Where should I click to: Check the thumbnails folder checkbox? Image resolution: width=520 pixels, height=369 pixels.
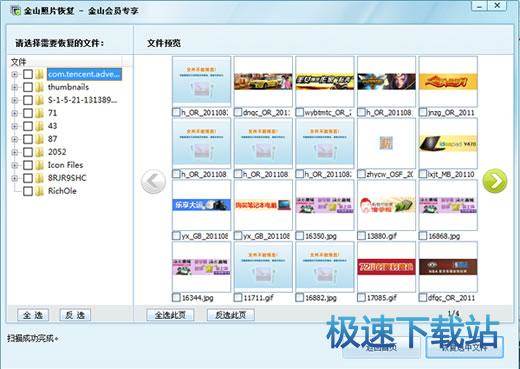[x=28, y=87]
